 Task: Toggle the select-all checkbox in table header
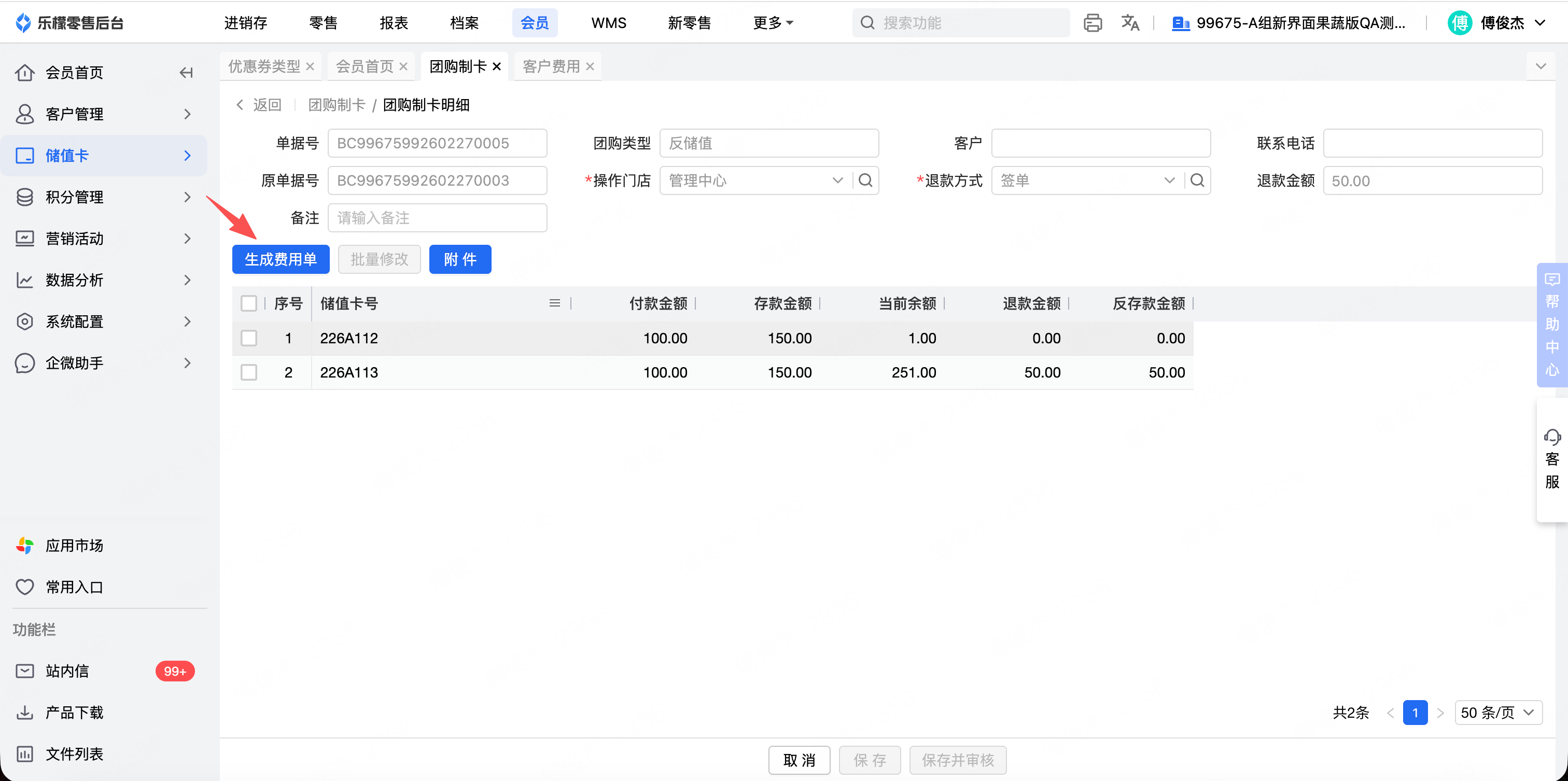(249, 303)
